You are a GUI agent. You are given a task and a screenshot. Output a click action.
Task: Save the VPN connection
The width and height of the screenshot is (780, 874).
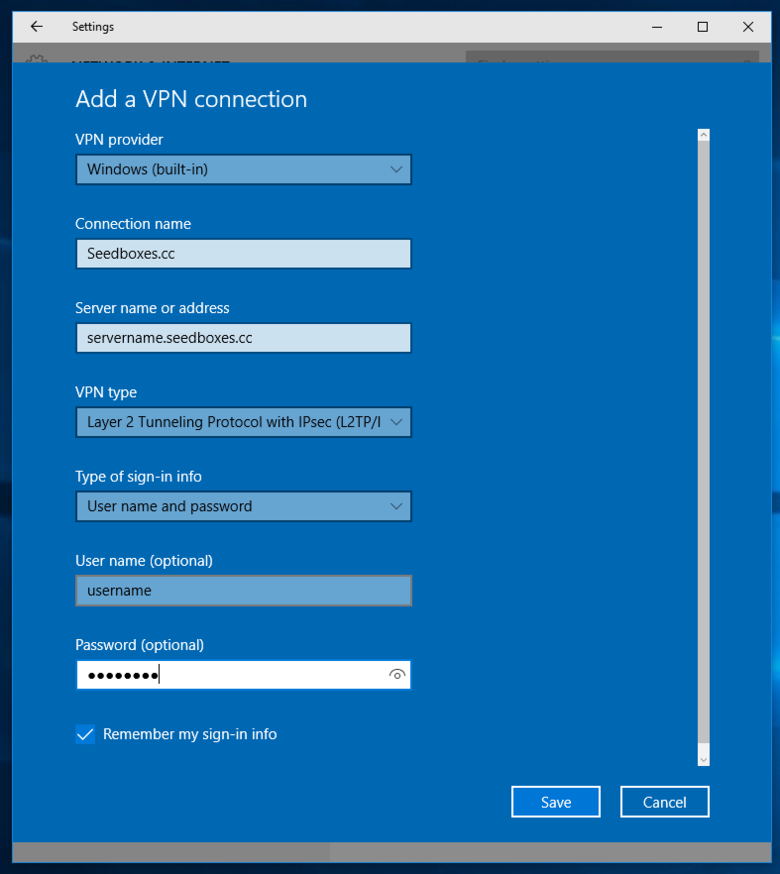pyautogui.click(x=556, y=802)
